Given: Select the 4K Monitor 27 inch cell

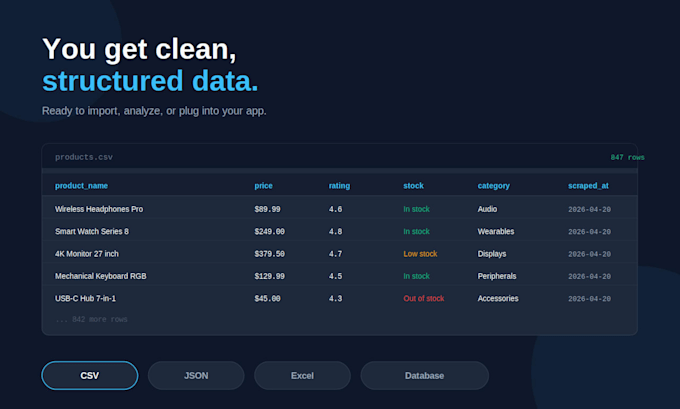Looking at the screenshot, I should pyautogui.click(x=87, y=254).
